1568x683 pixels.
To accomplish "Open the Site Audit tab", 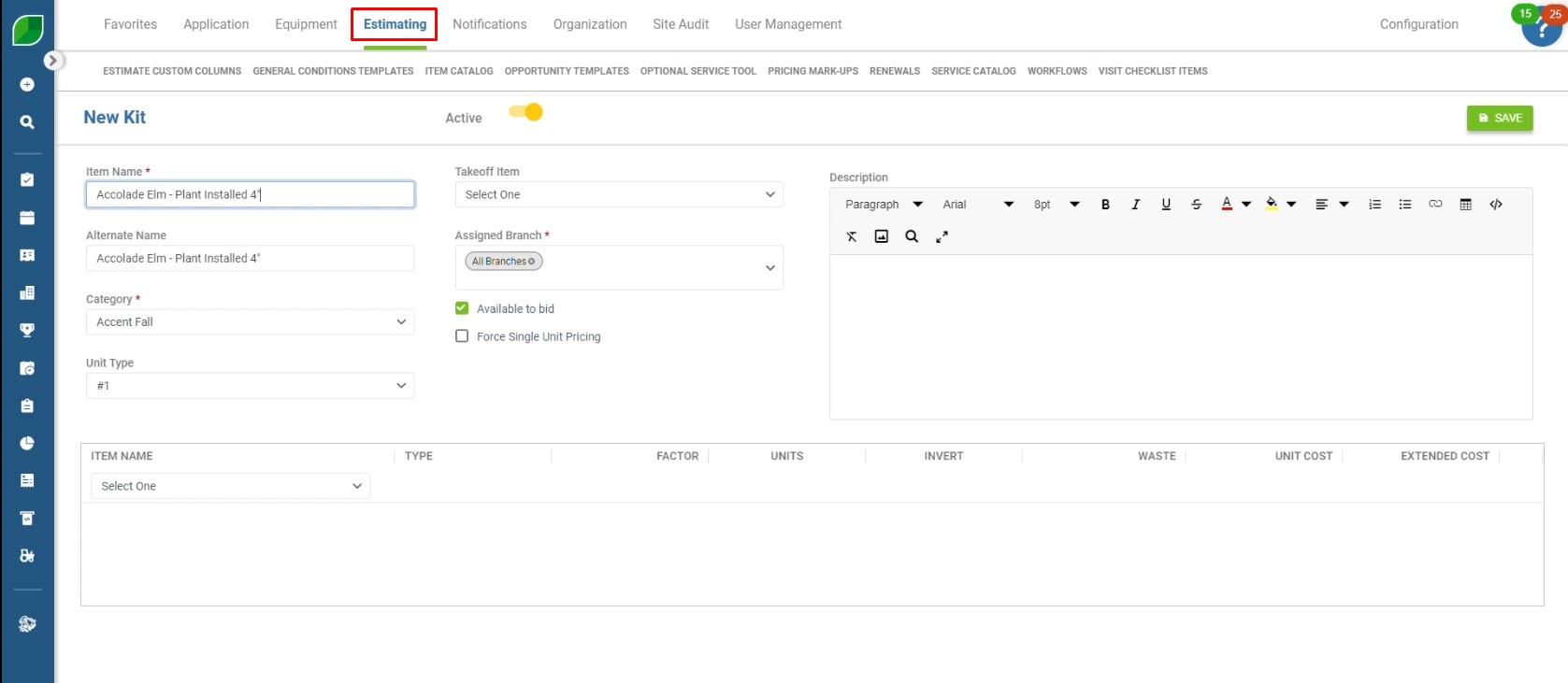I will tap(681, 24).
